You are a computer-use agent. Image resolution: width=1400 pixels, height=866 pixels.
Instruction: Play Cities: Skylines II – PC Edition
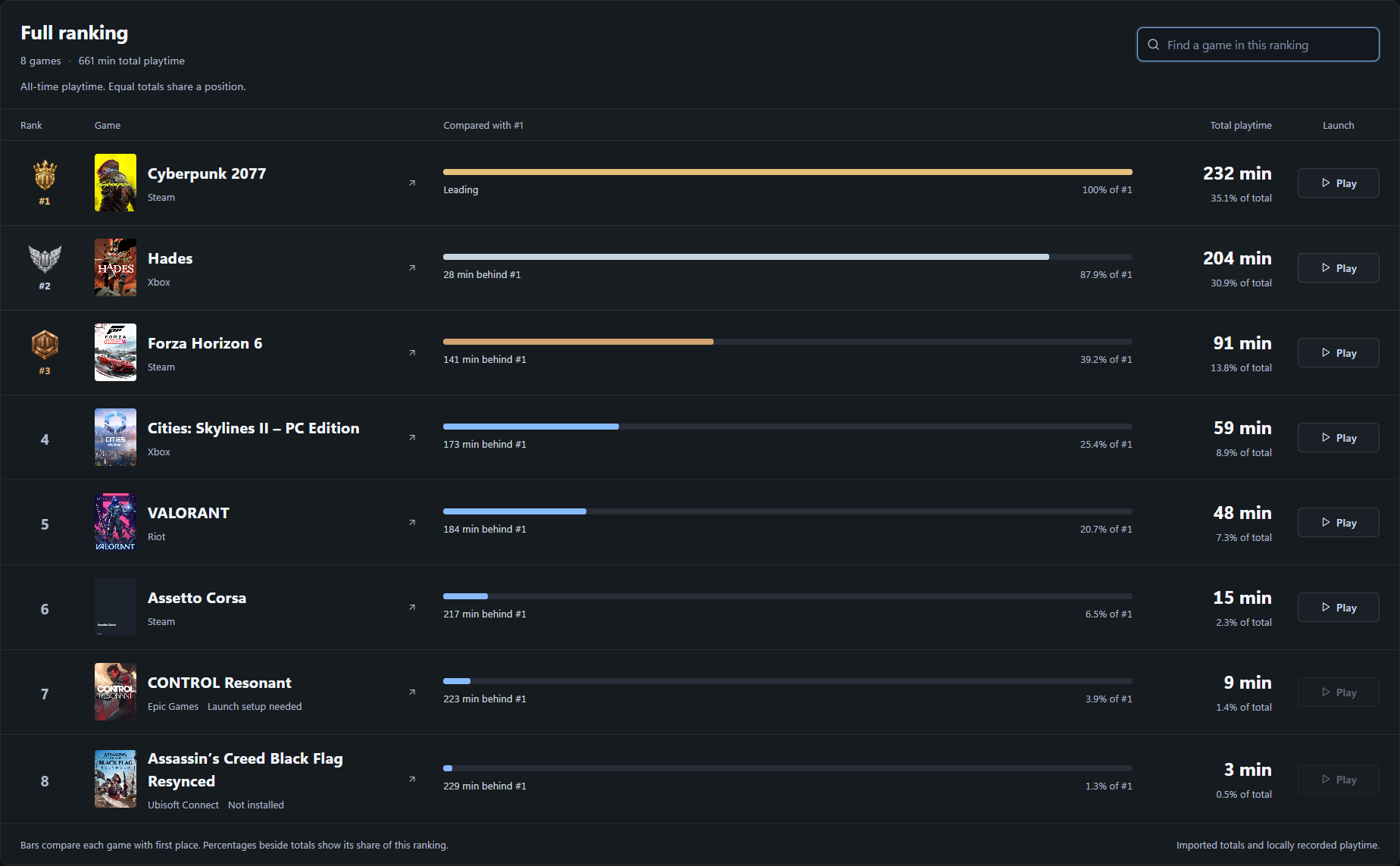[x=1338, y=438]
